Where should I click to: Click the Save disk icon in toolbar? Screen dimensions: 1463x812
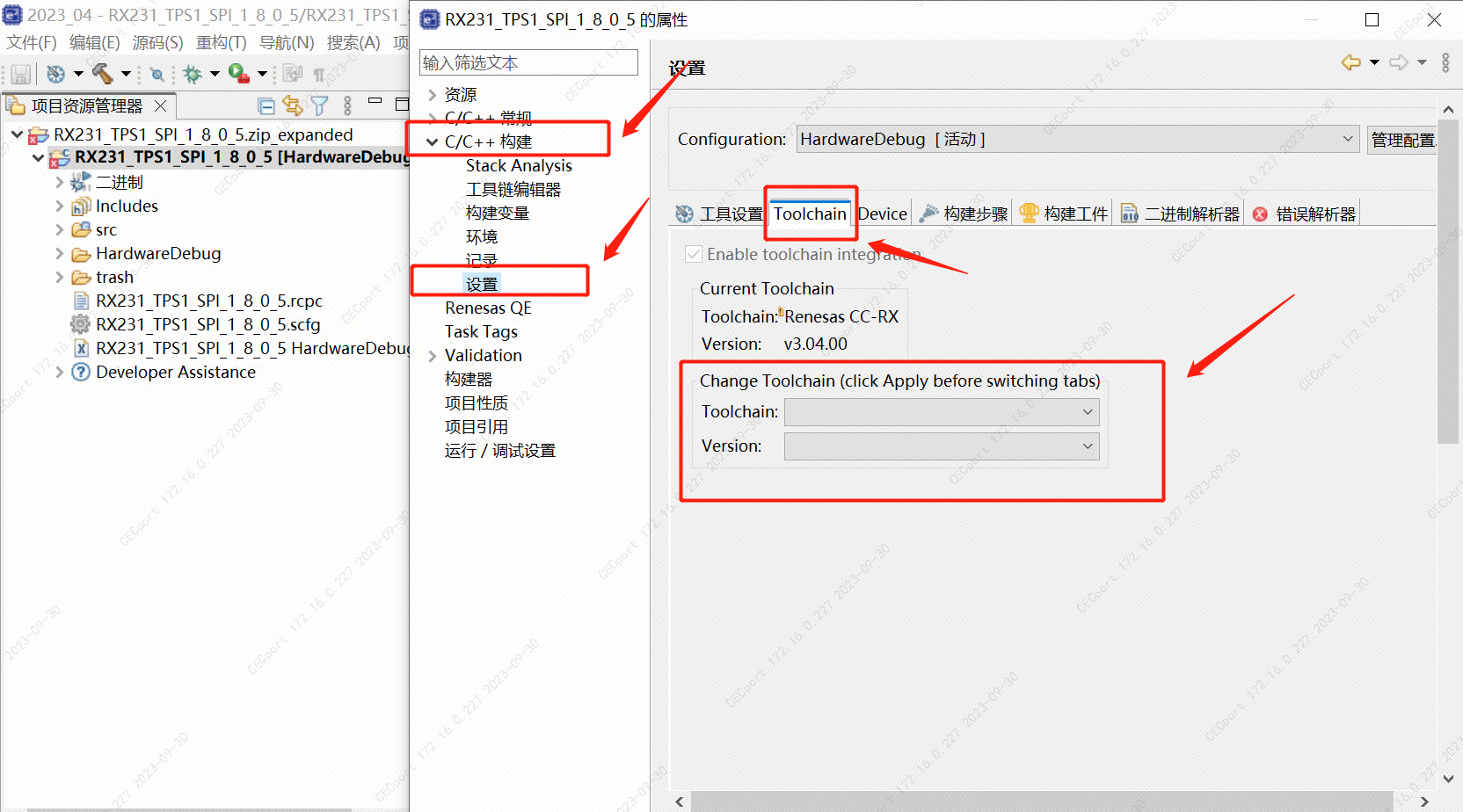point(21,74)
